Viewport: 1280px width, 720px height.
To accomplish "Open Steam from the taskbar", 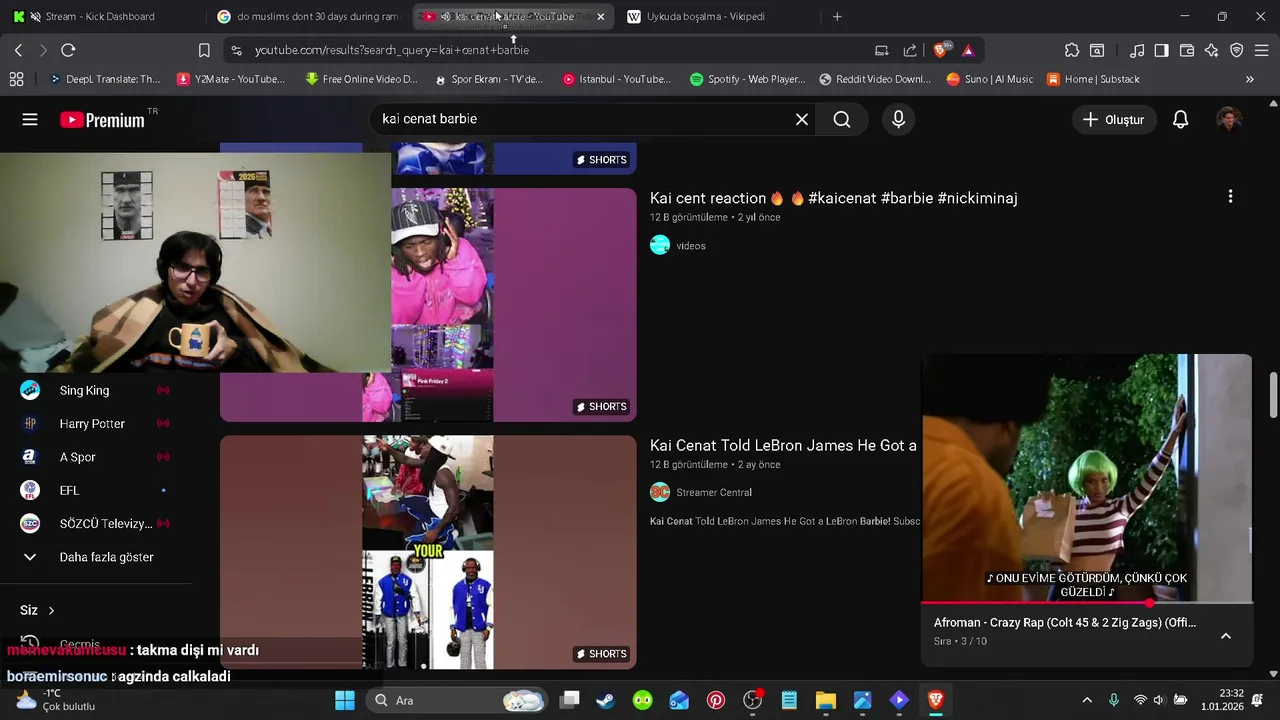I will coord(605,700).
